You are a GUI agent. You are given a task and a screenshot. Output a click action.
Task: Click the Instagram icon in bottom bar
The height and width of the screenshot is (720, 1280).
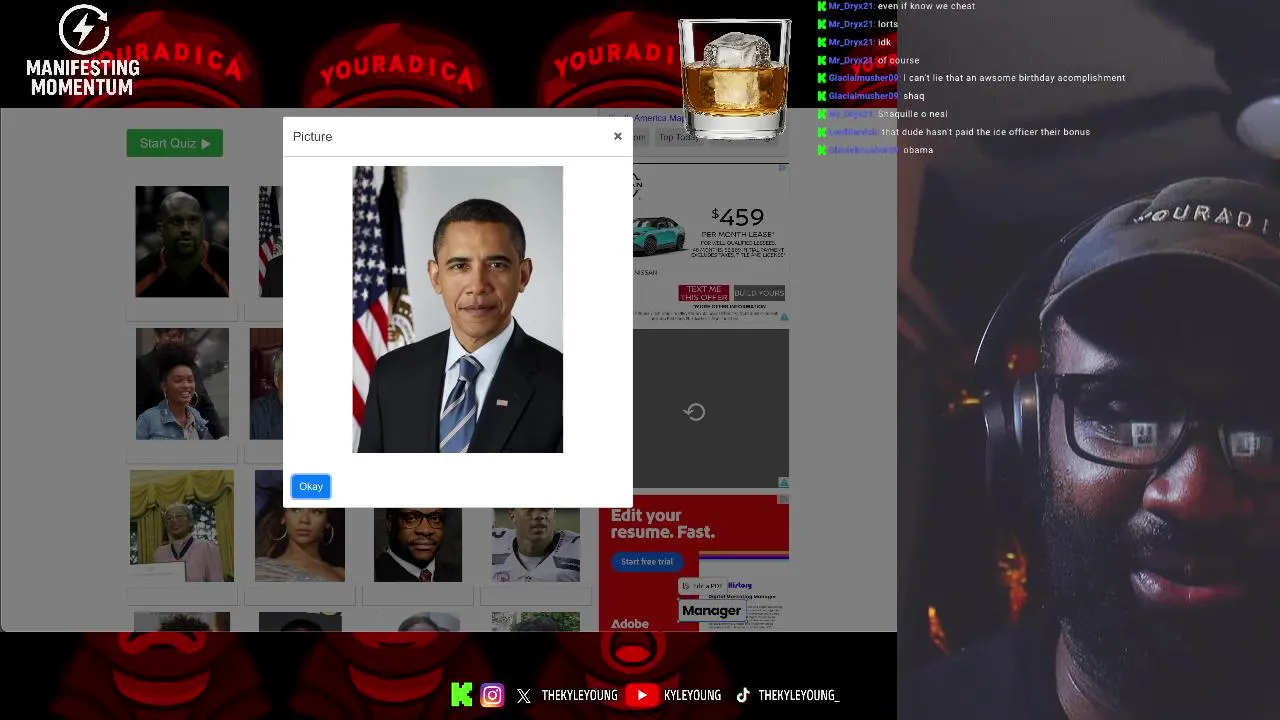tap(492, 695)
